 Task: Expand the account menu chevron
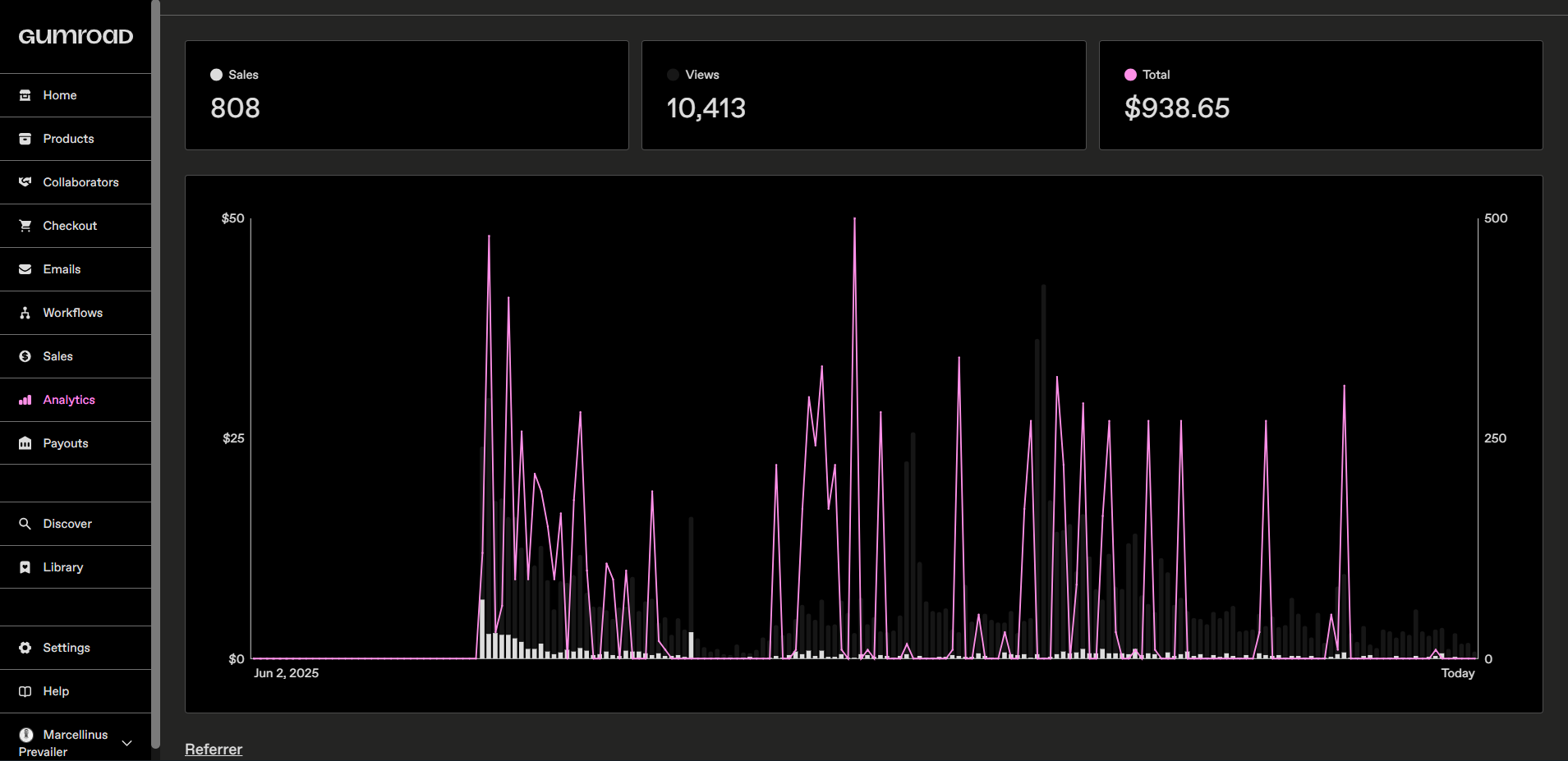pyautogui.click(x=127, y=743)
